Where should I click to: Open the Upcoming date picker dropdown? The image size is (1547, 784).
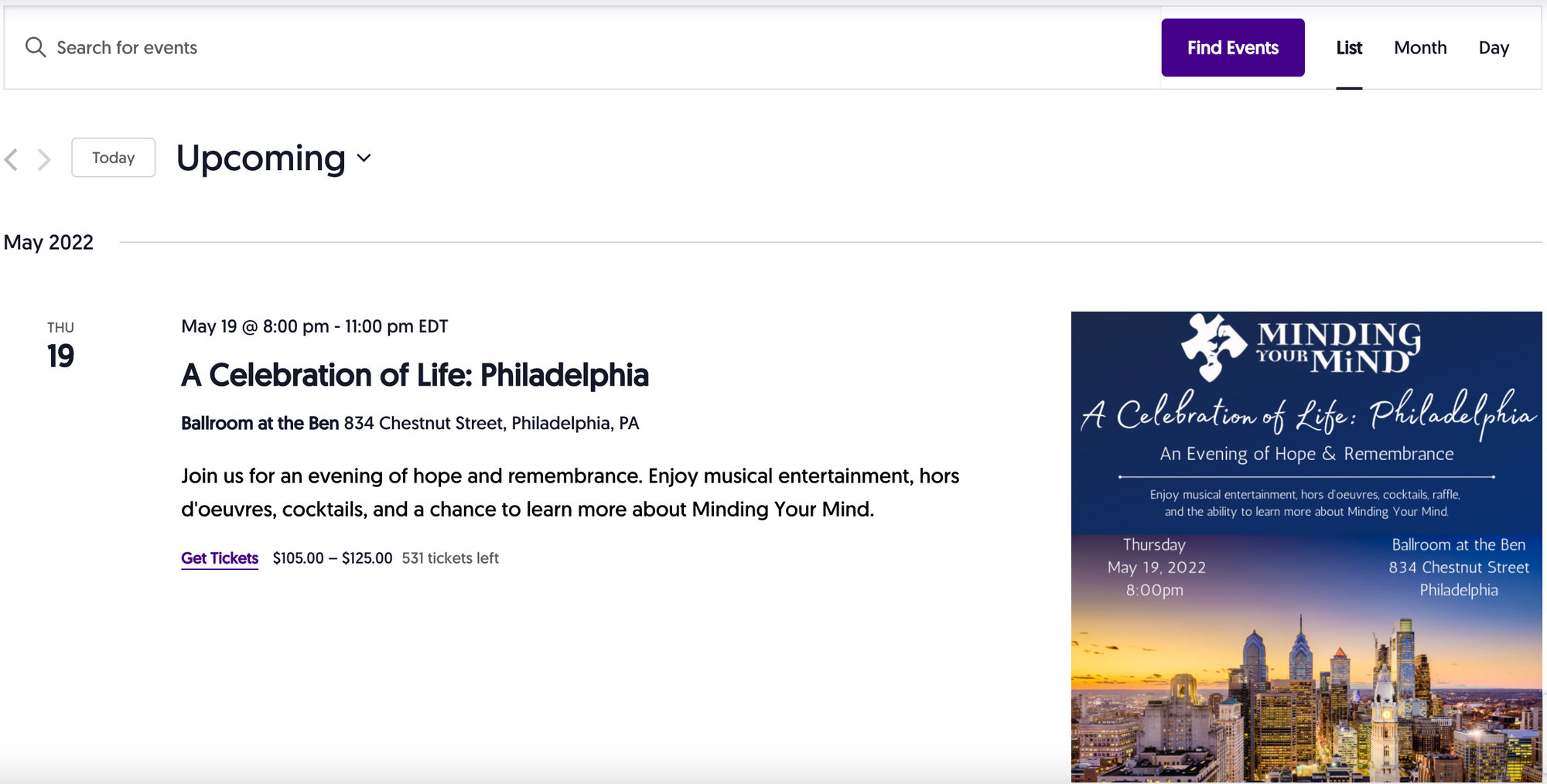click(x=274, y=159)
